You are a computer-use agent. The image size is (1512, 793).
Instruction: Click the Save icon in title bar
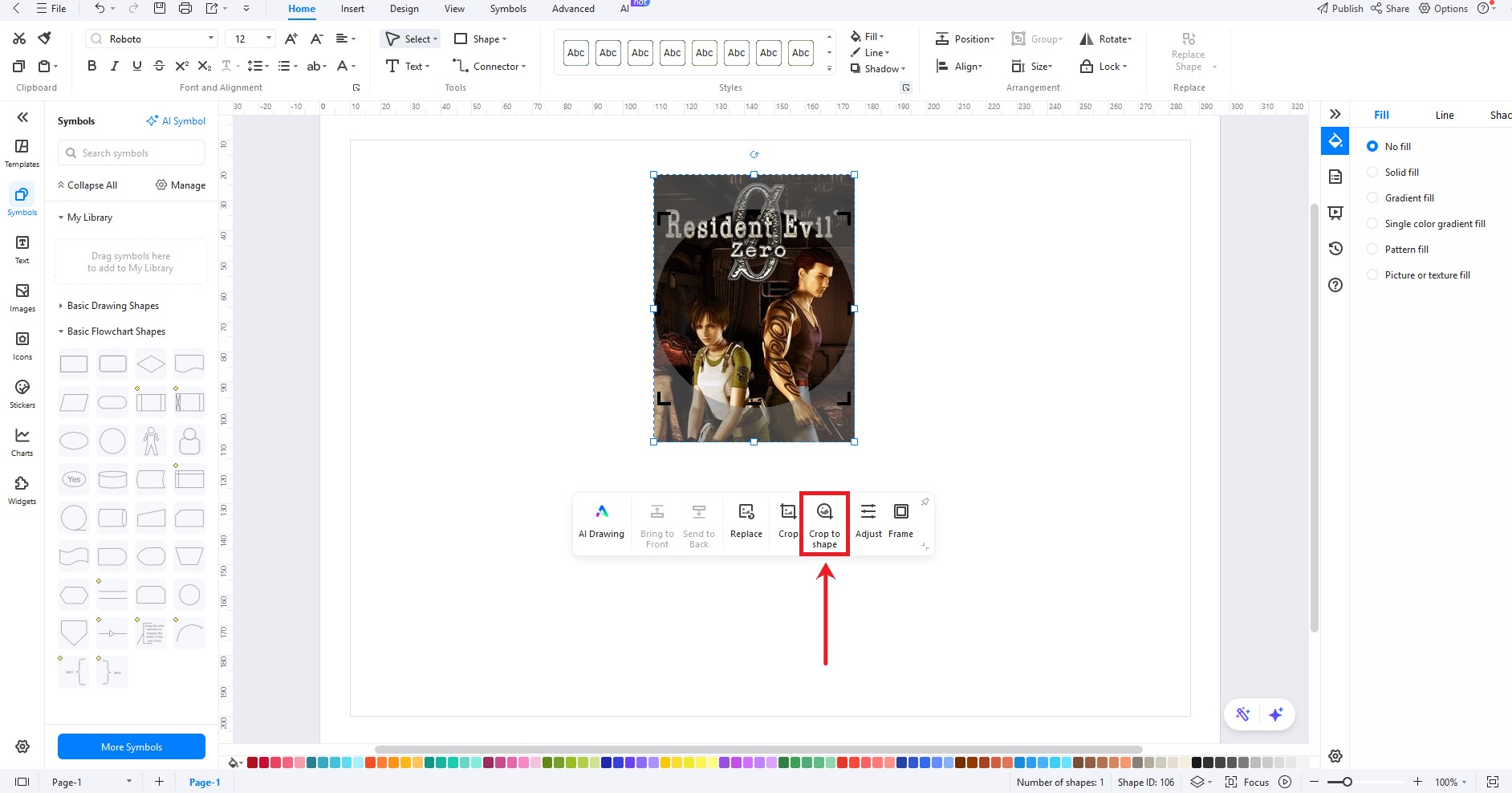click(160, 8)
